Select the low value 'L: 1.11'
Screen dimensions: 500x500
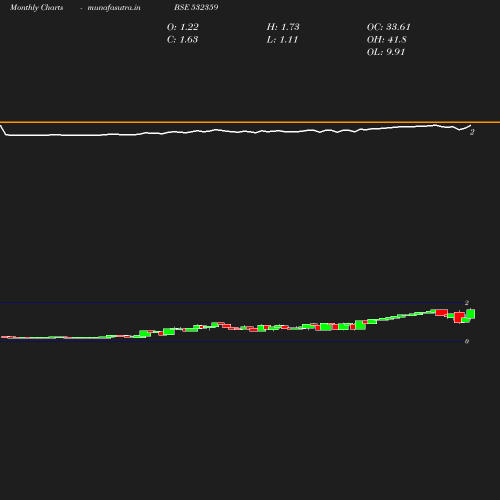pyautogui.click(x=282, y=40)
